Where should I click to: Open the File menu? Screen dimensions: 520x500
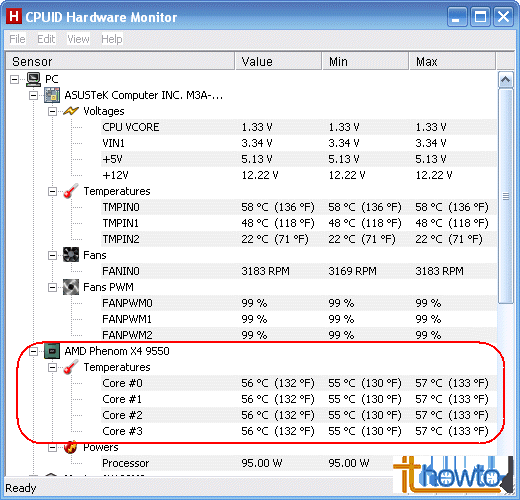(17, 39)
